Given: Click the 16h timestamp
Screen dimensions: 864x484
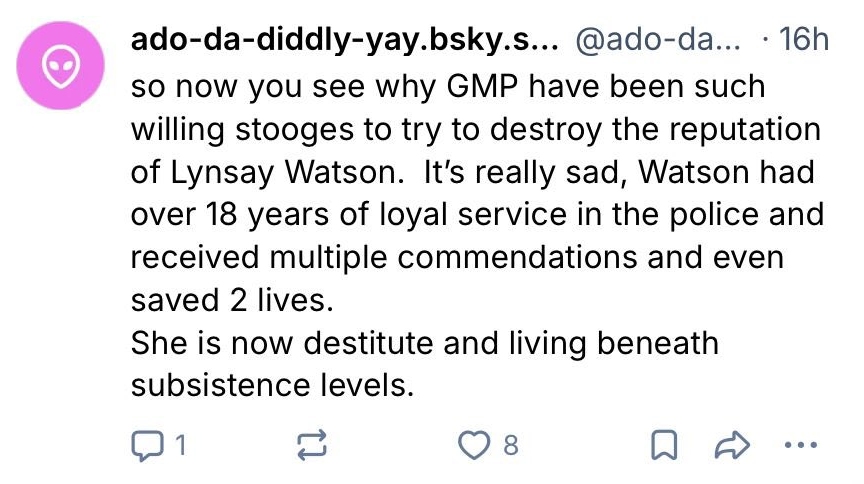Looking at the screenshot, I should point(802,40).
